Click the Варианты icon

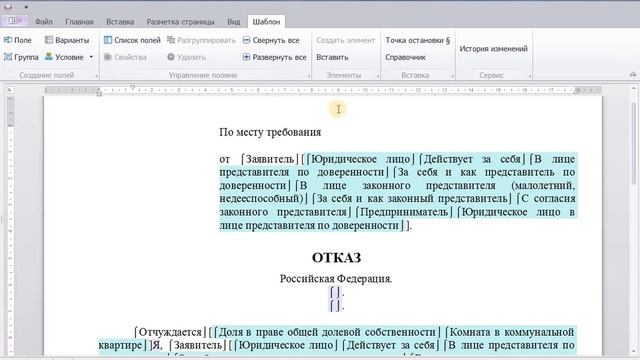tap(49, 40)
